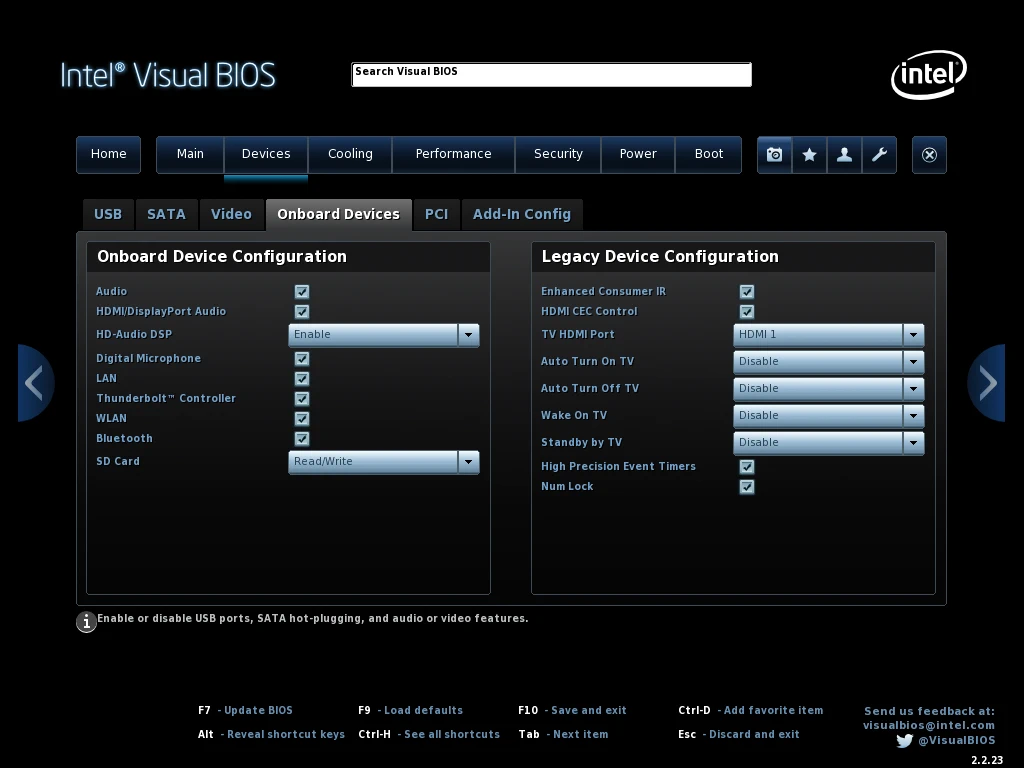Click the Home button

(108, 154)
